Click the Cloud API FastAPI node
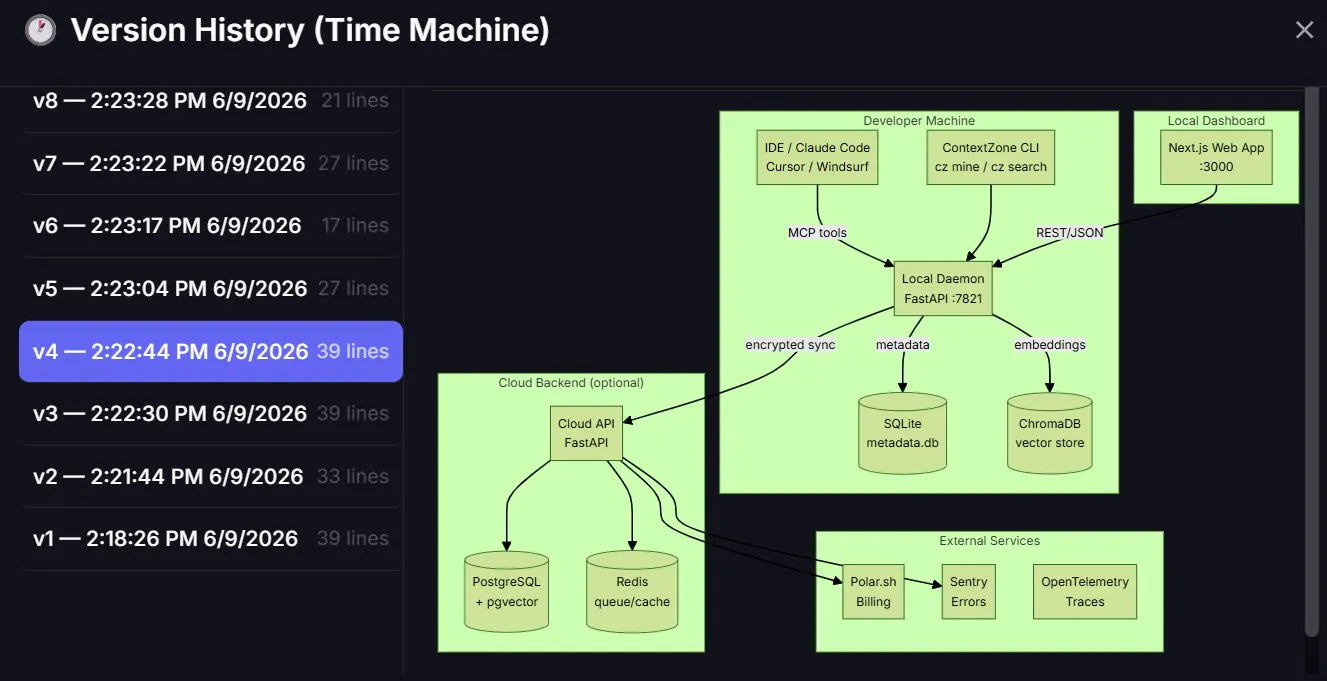 [586, 433]
